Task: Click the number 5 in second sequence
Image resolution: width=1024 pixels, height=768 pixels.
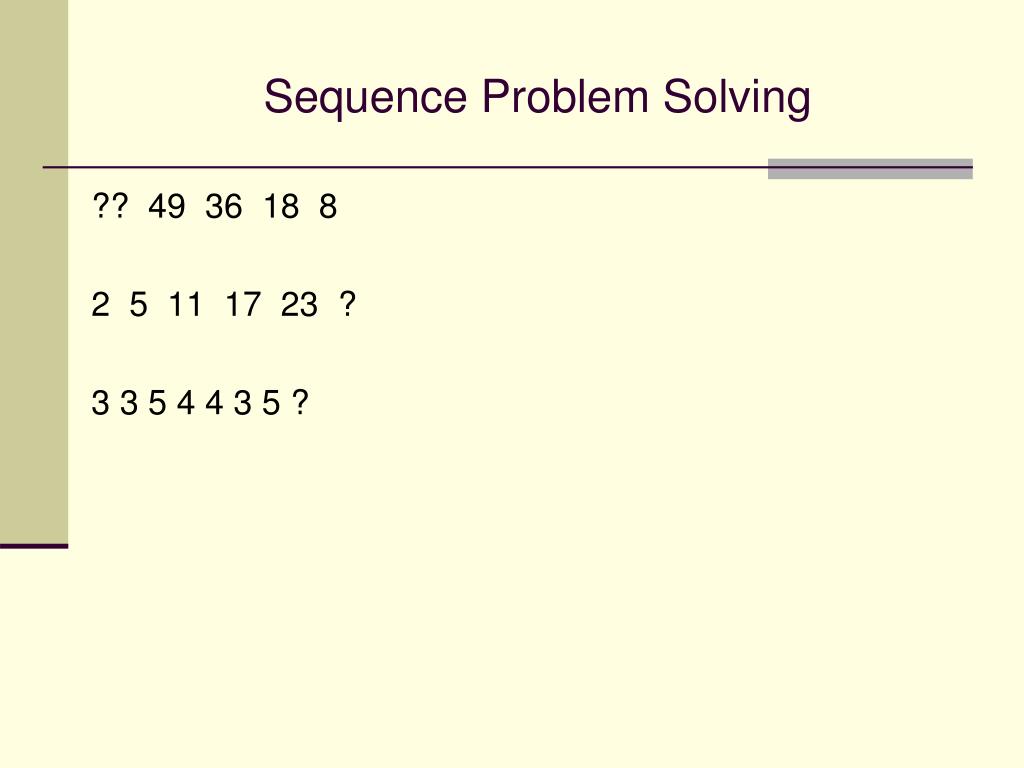Action: coord(138,304)
